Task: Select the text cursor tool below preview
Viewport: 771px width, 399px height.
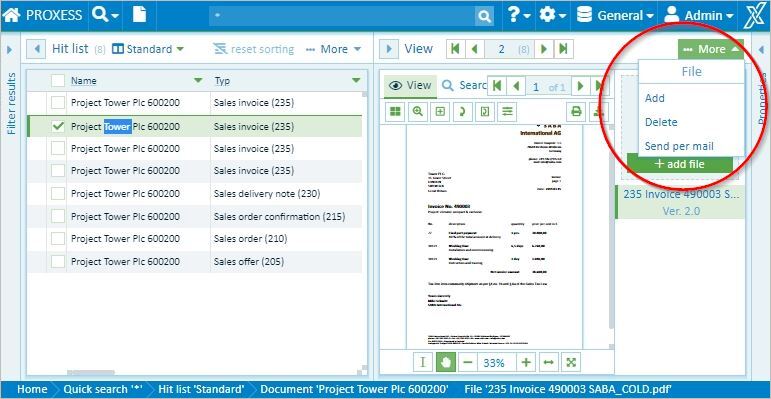Action: point(422,363)
